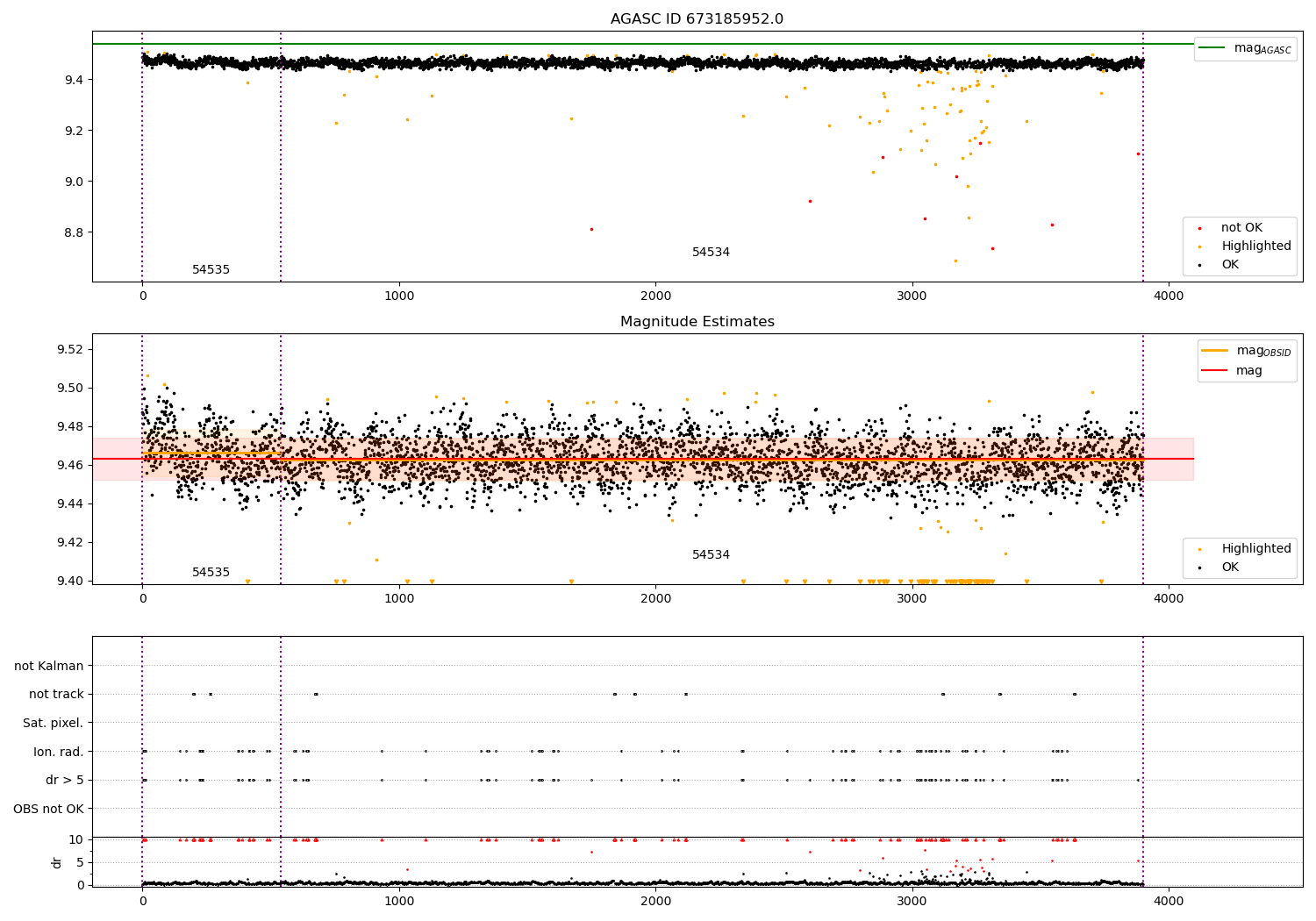Click the 'Sat. pixel.' row label
This screenshot has height=921, width=1316.
(54, 724)
